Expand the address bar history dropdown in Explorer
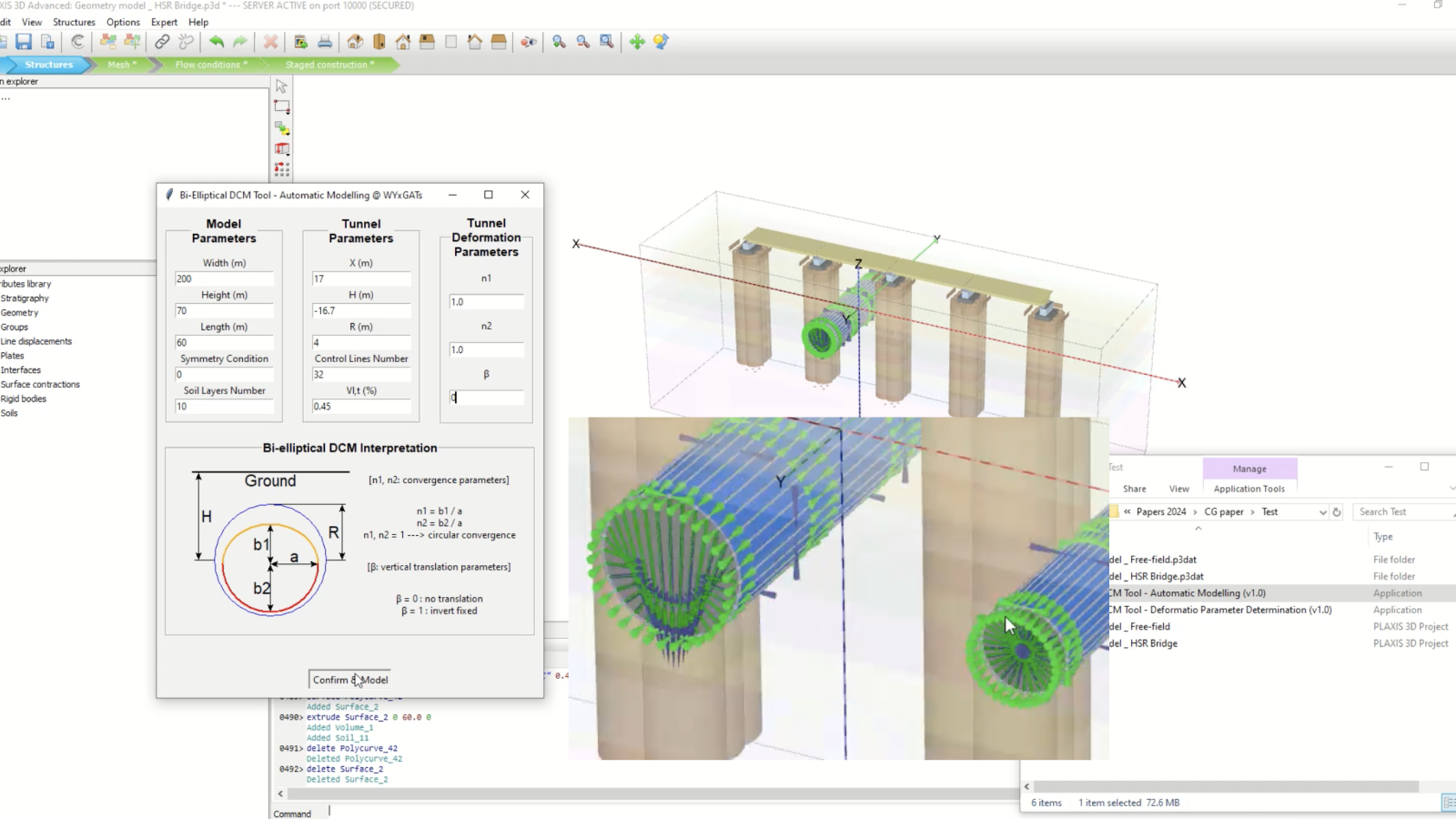 (1322, 512)
